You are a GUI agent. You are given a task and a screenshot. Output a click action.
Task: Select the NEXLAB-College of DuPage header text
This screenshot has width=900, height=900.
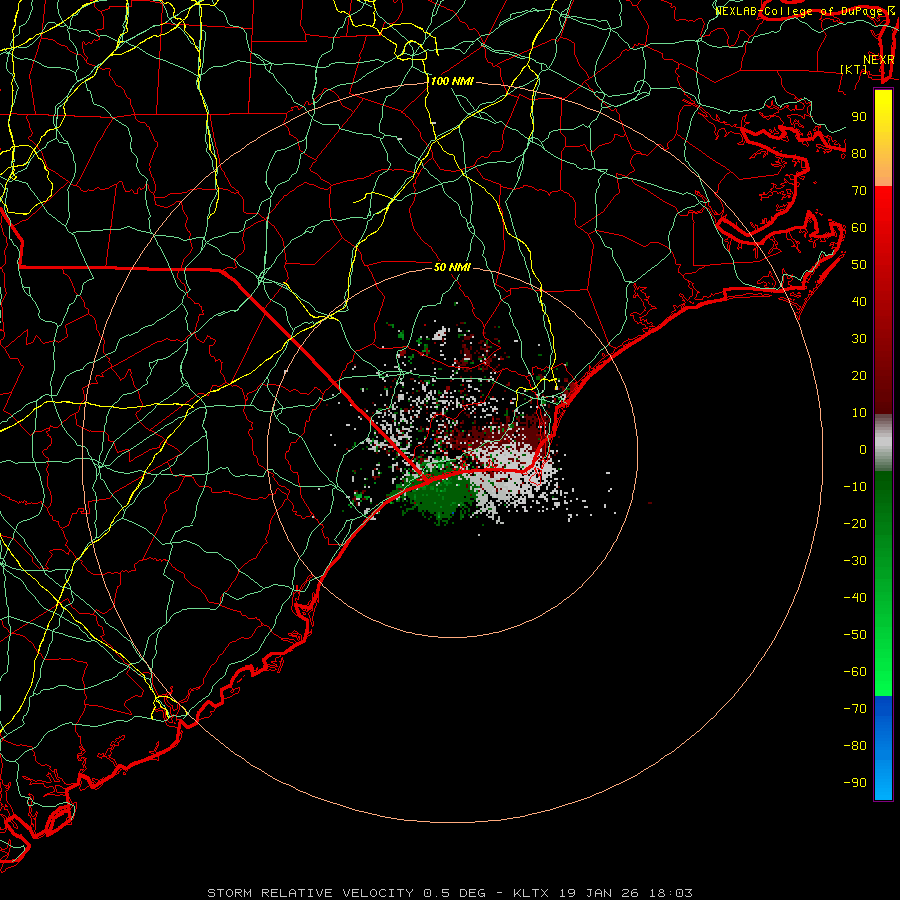801,11
